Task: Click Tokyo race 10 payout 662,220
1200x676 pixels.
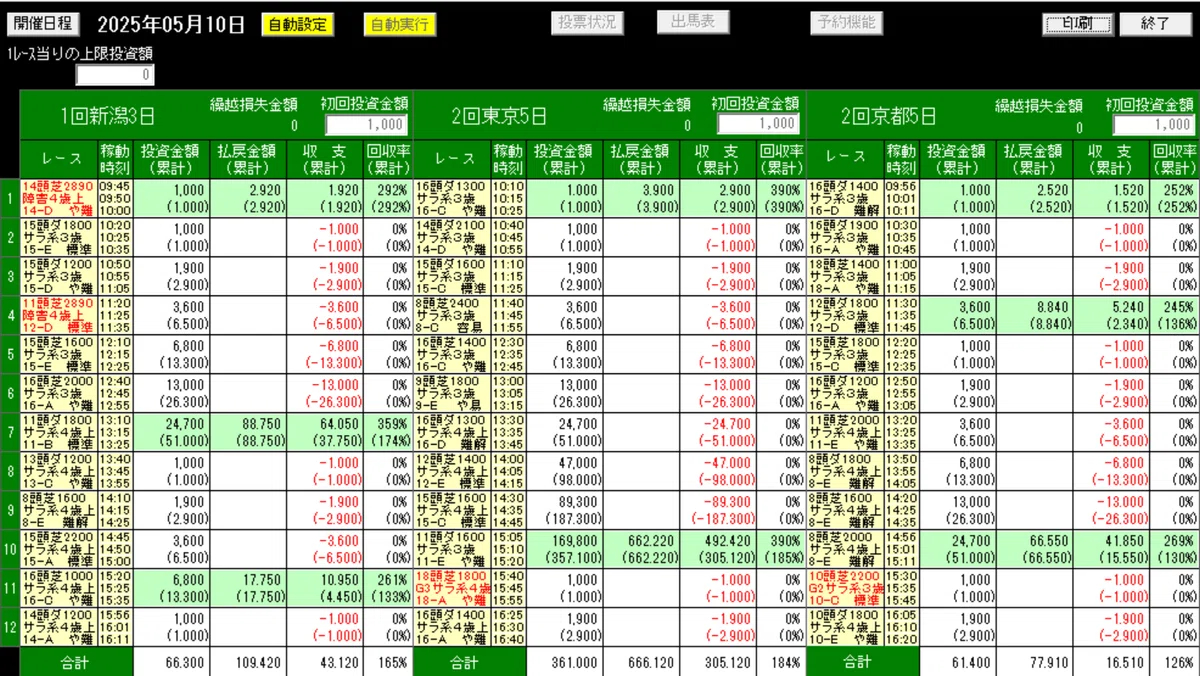Action: [x=649, y=541]
